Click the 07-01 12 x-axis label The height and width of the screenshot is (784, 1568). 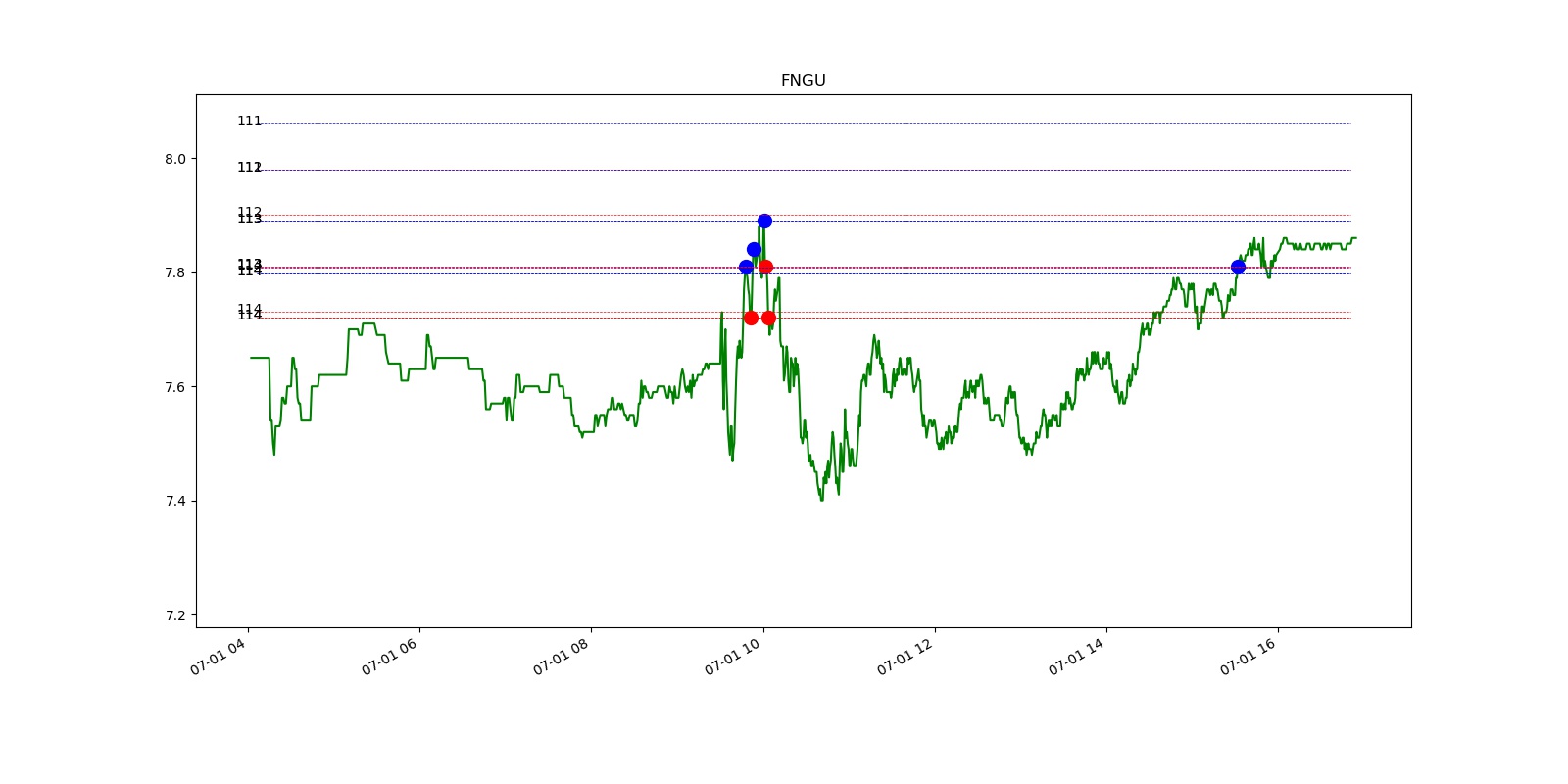(x=906, y=657)
